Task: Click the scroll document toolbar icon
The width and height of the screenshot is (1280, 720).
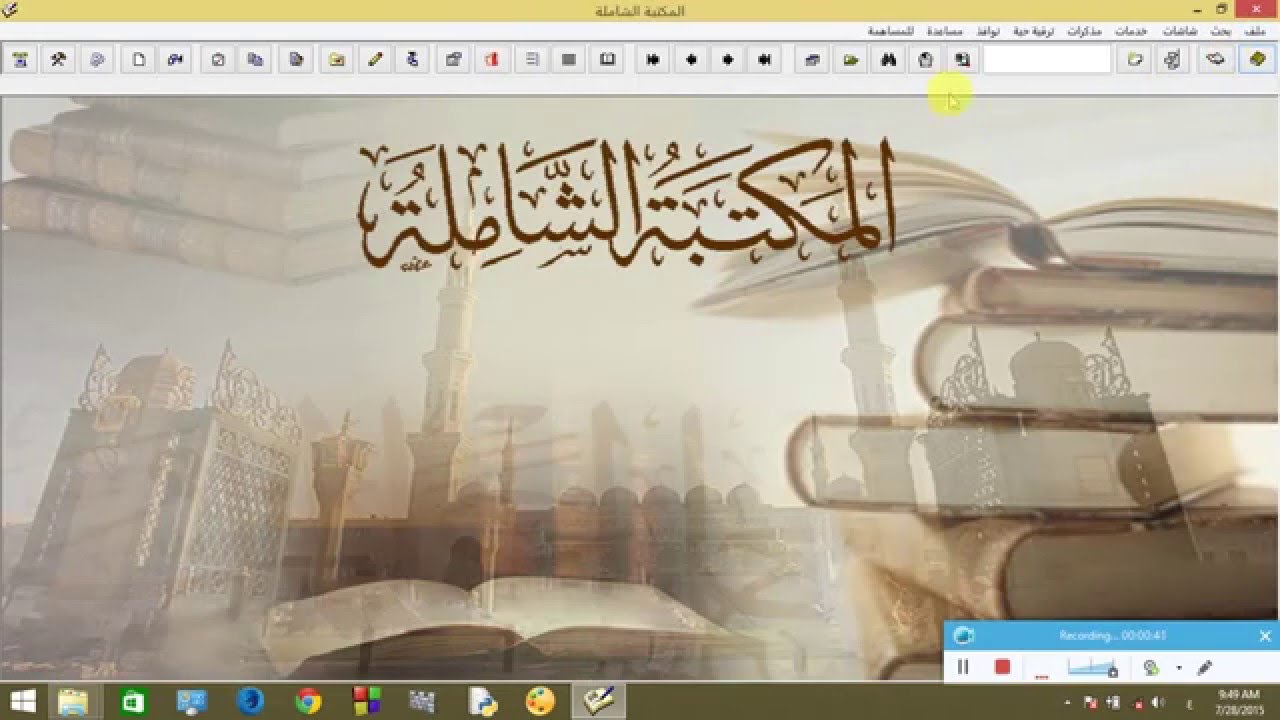Action: (1173, 60)
